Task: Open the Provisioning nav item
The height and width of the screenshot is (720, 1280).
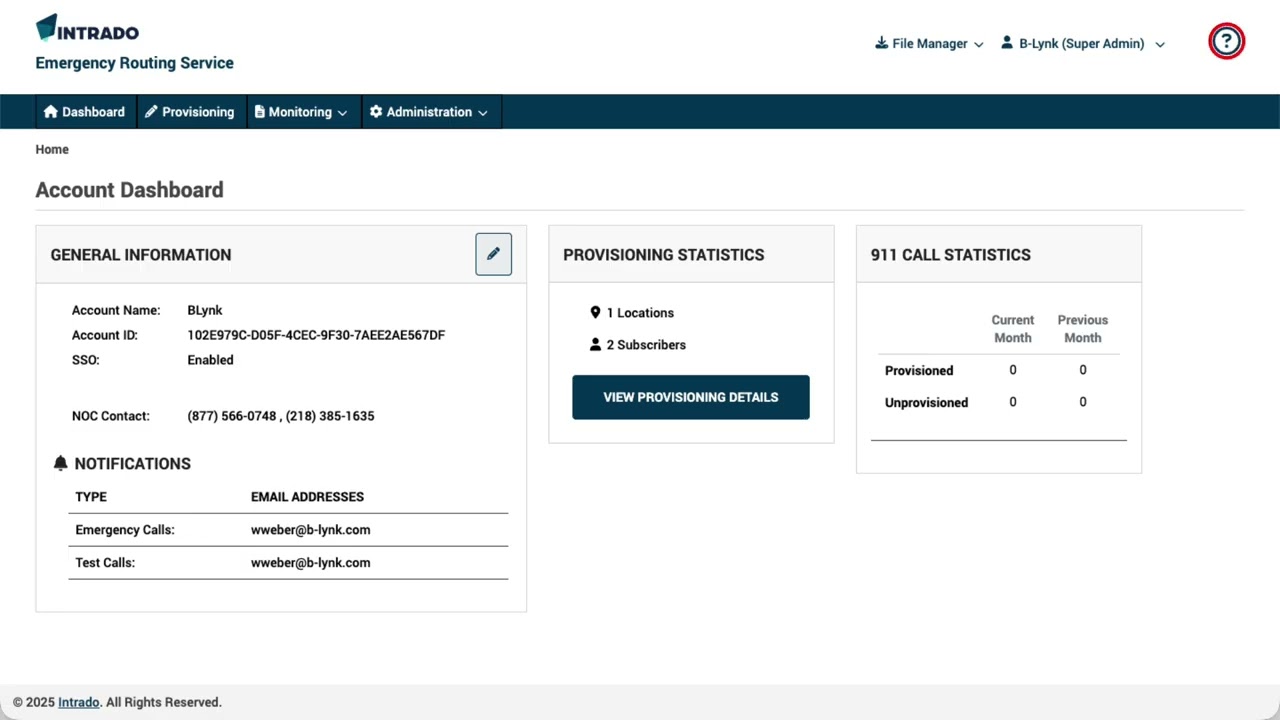Action: click(x=190, y=112)
